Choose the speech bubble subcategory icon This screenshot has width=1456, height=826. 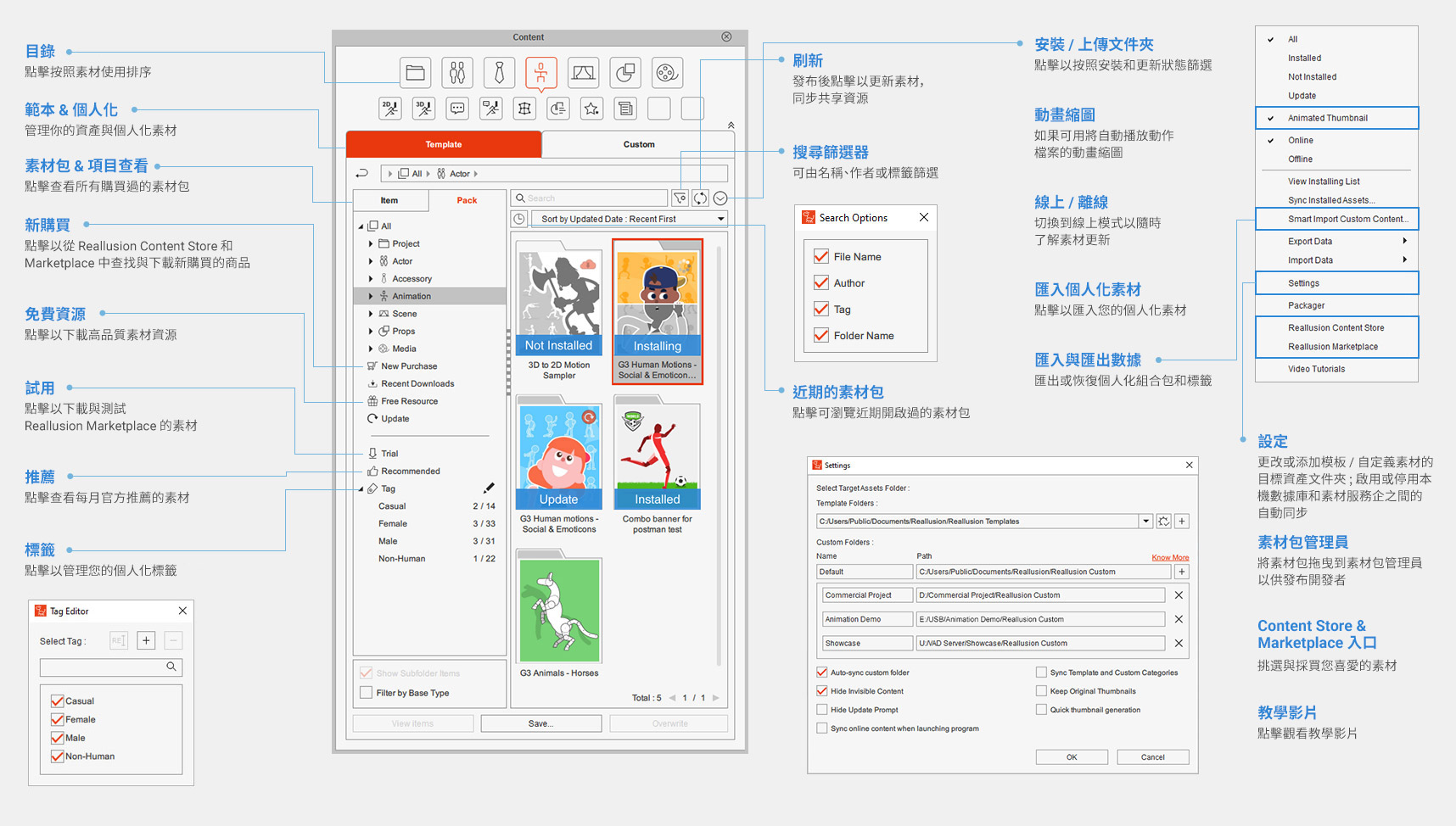(457, 109)
